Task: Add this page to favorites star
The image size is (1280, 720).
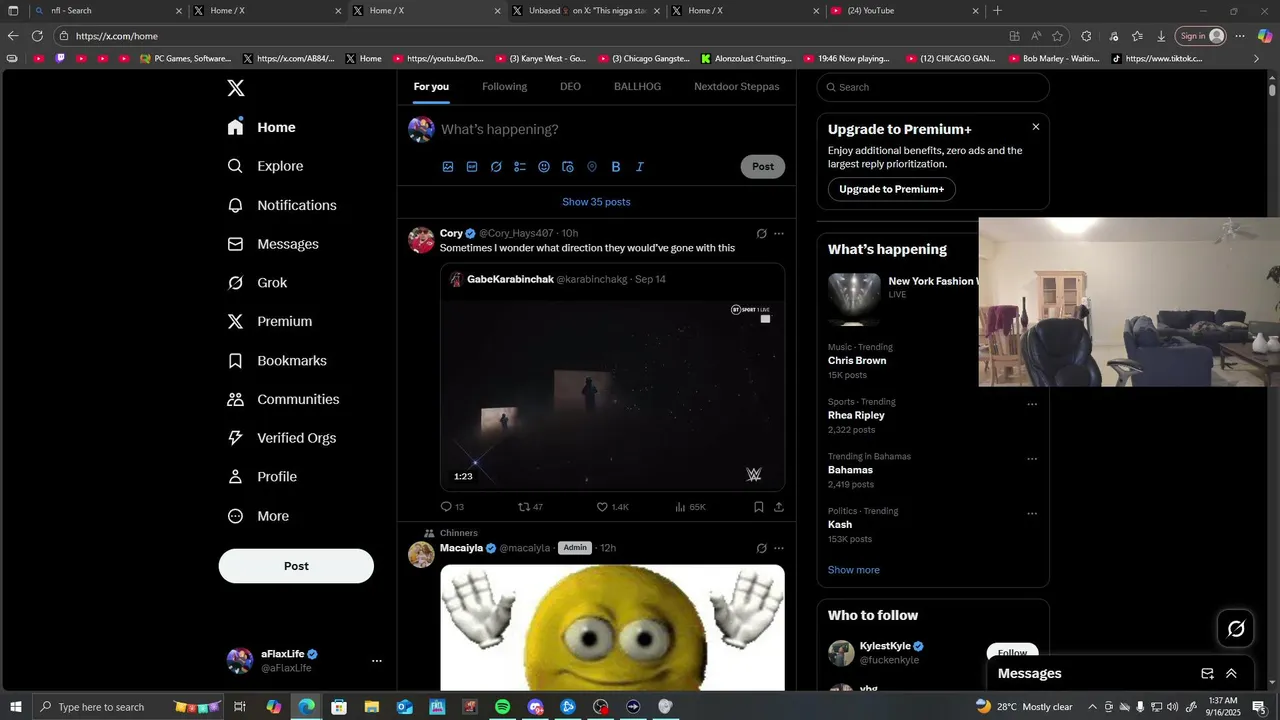Action: pyautogui.click(x=1057, y=36)
